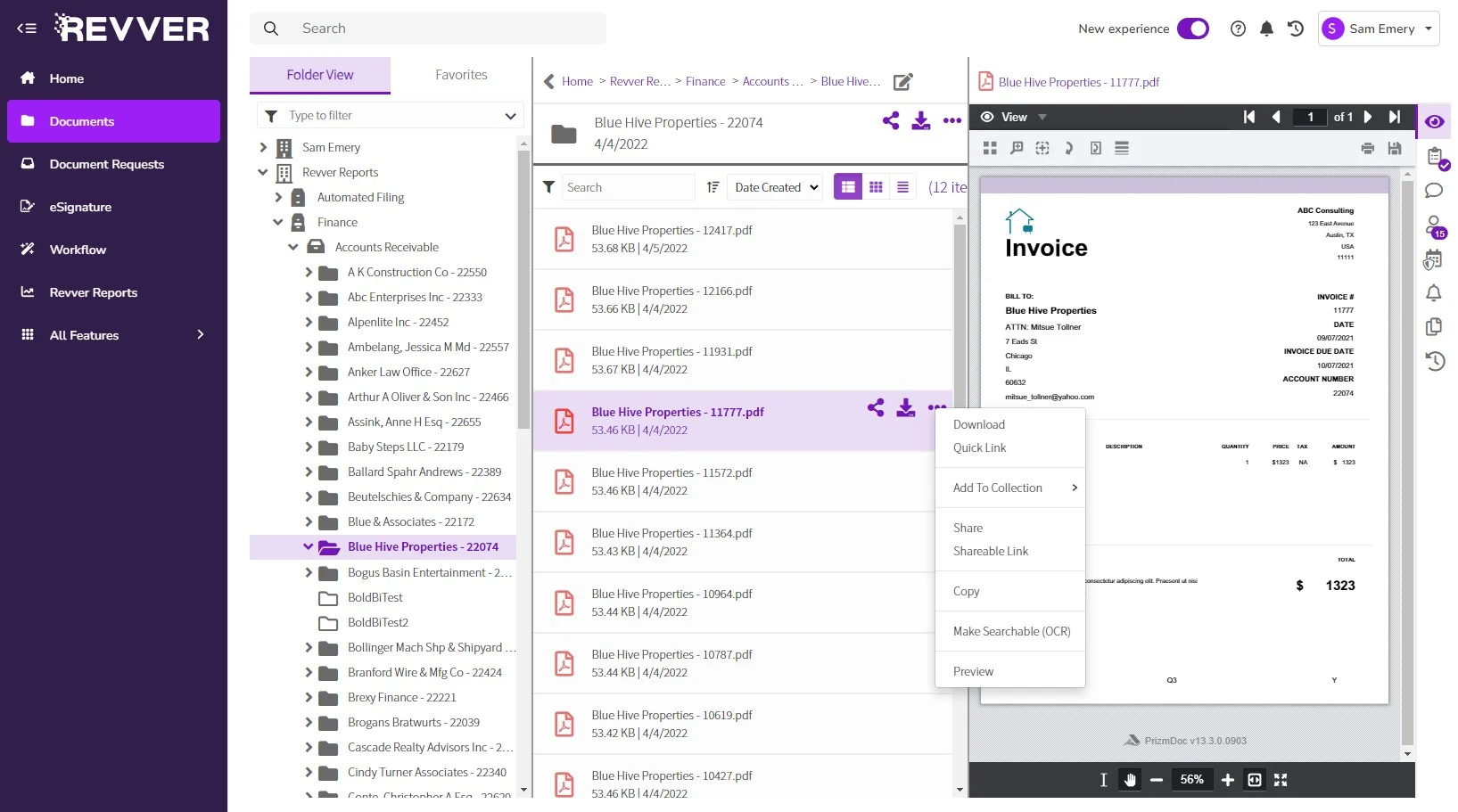Rotate the page in viewer
Viewport: 1458px width, 812px height.
[x=1068, y=148]
